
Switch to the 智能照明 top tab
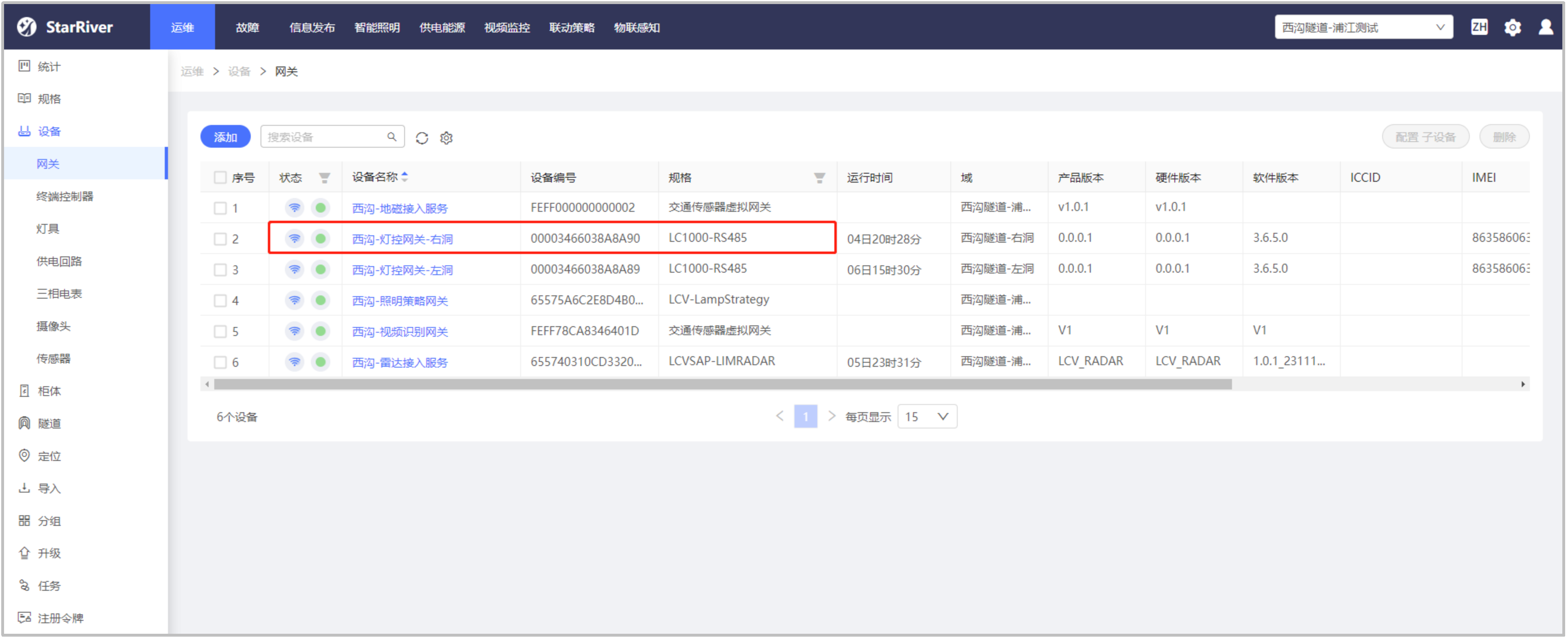[x=377, y=27]
